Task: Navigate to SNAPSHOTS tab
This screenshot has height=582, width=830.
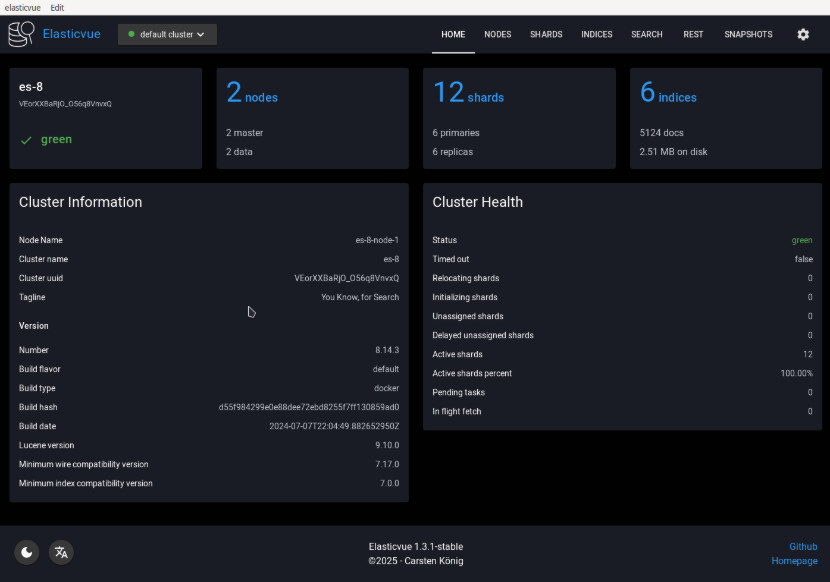Action: (748, 34)
